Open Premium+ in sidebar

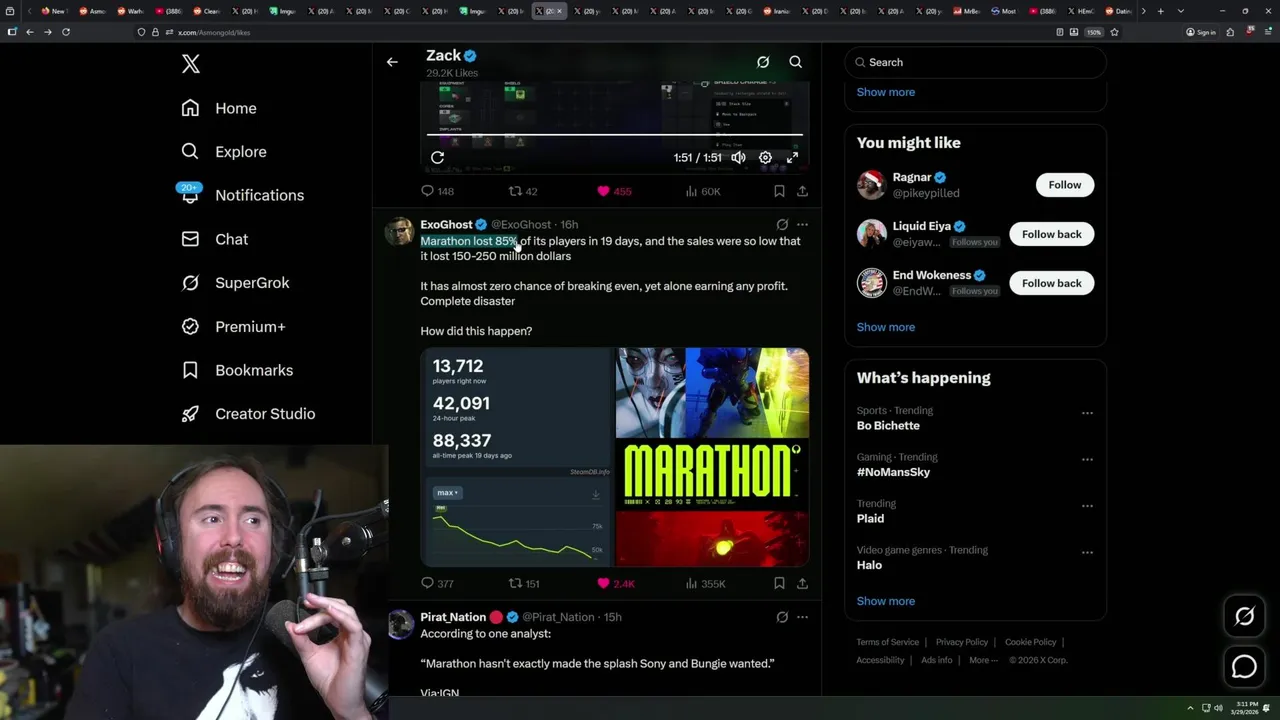(x=233, y=326)
